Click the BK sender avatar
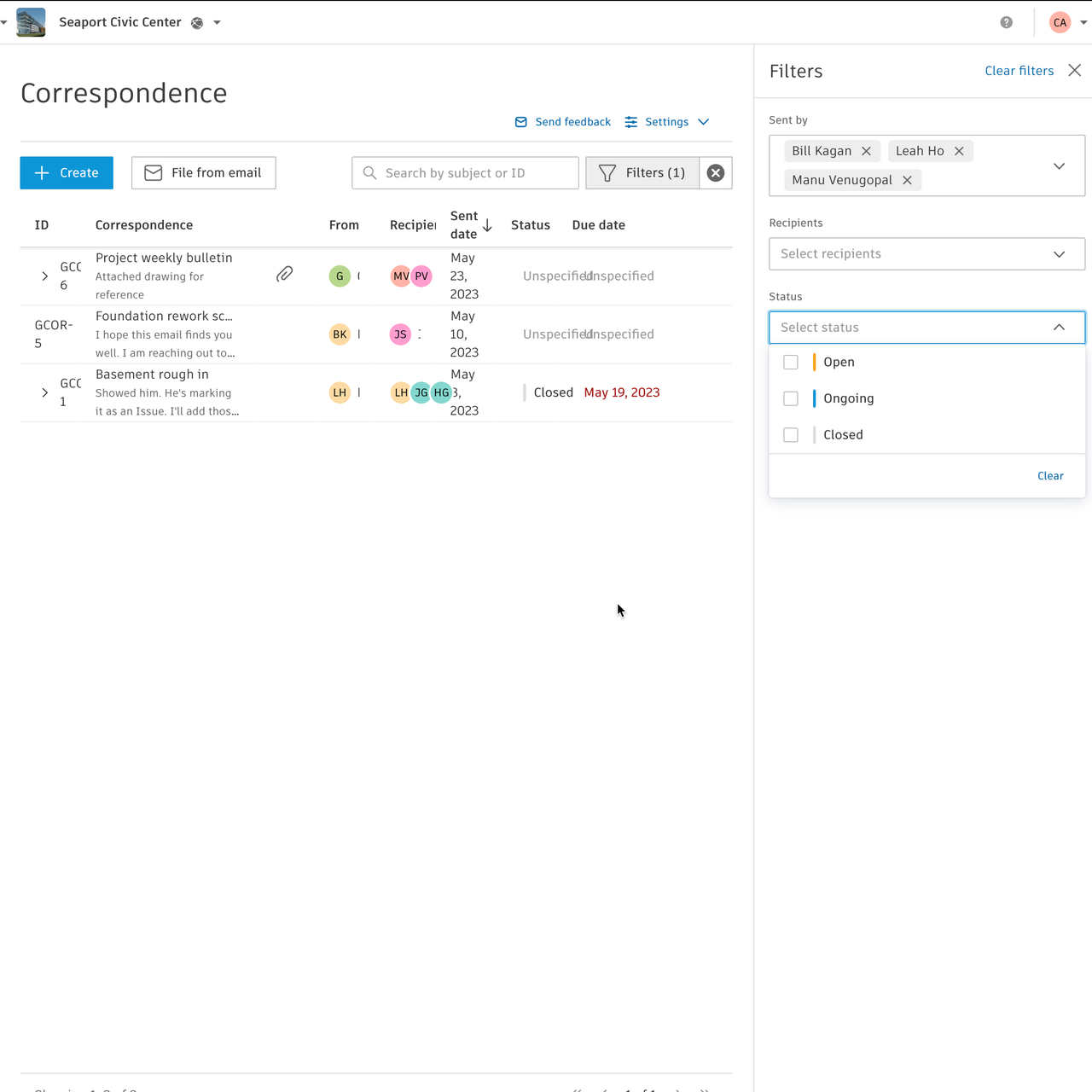The image size is (1092, 1092). (x=340, y=334)
